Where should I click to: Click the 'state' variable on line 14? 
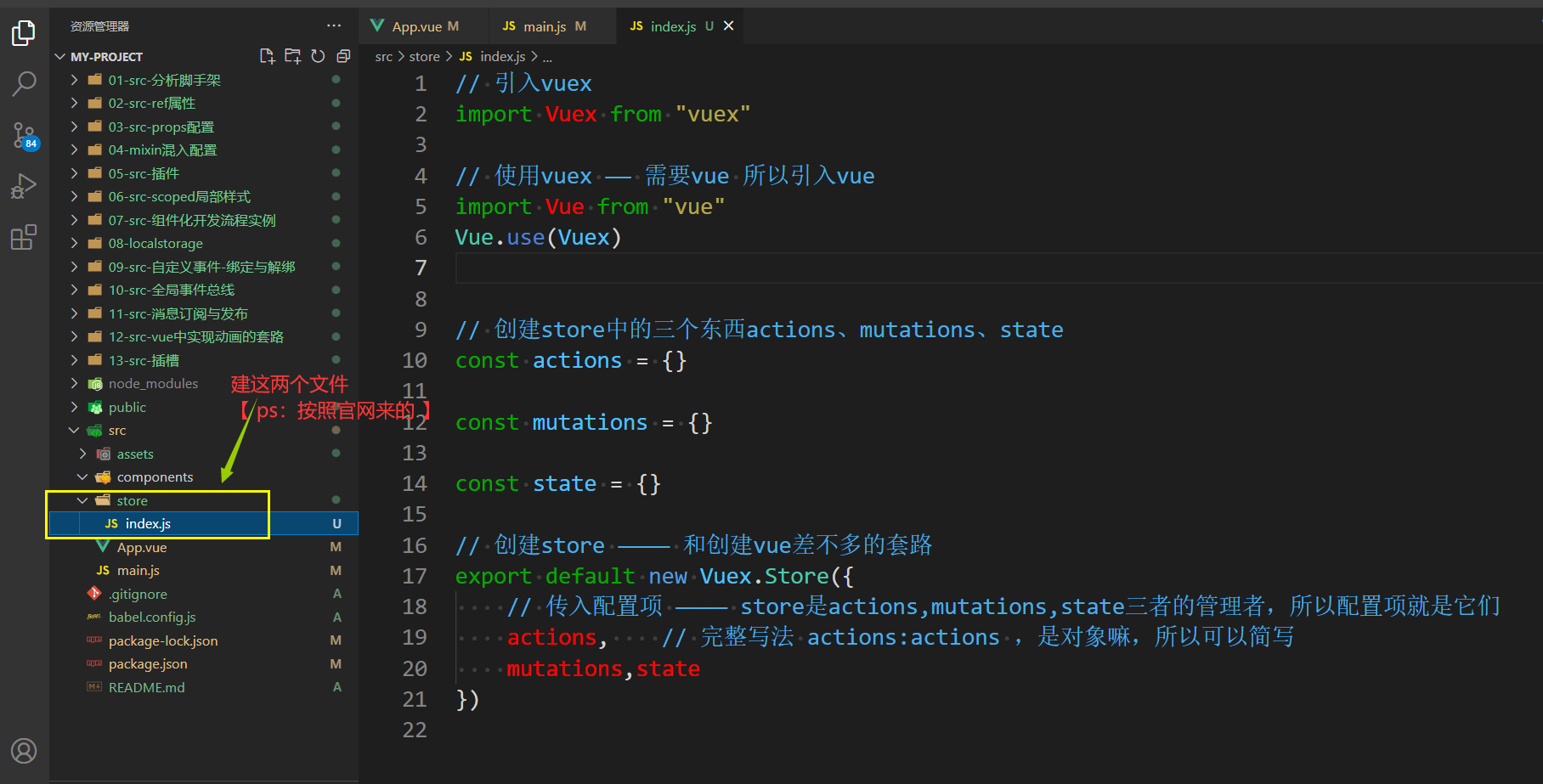(564, 483)
